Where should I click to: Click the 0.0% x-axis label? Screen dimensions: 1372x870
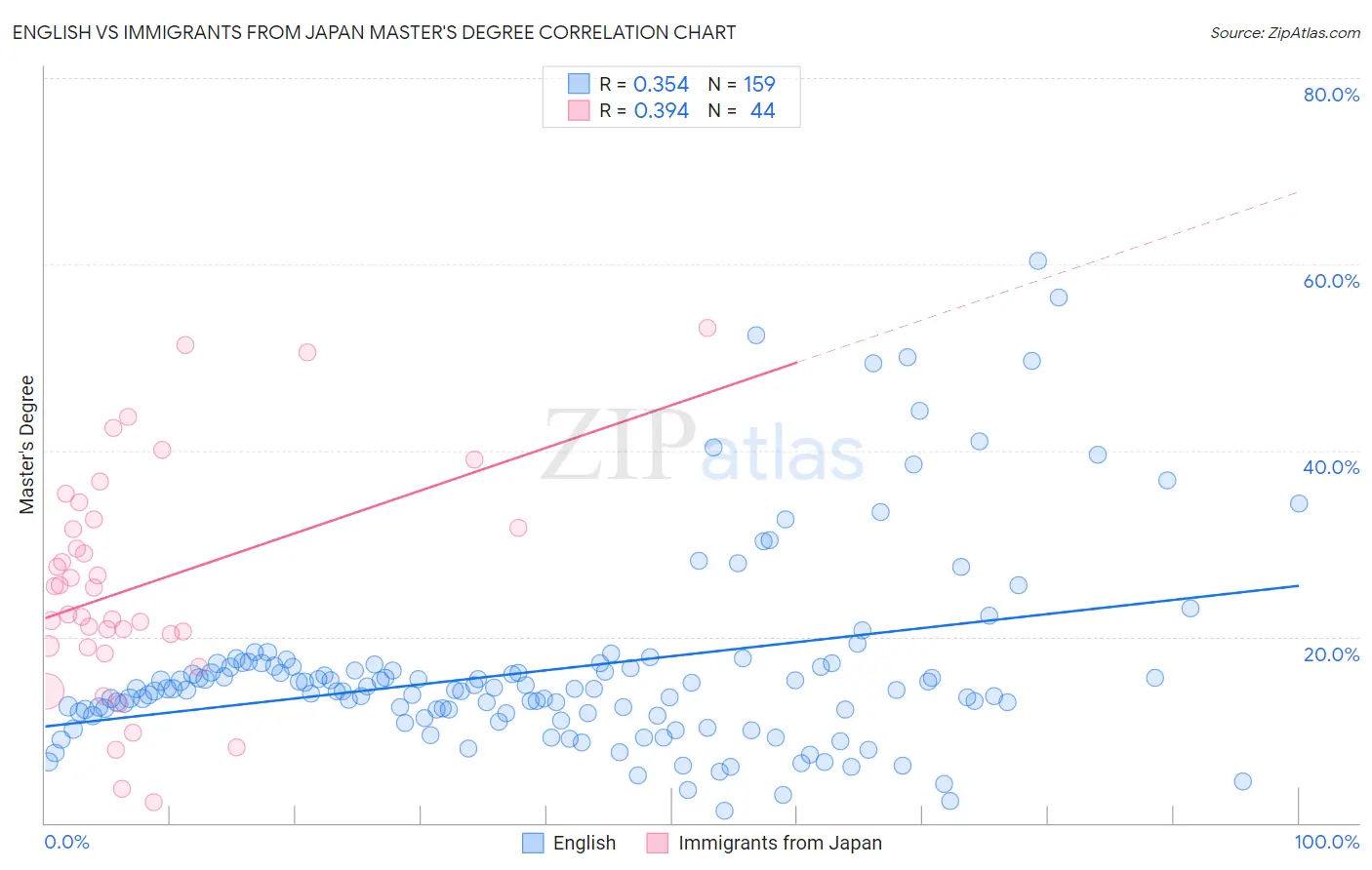pos(66,842)
